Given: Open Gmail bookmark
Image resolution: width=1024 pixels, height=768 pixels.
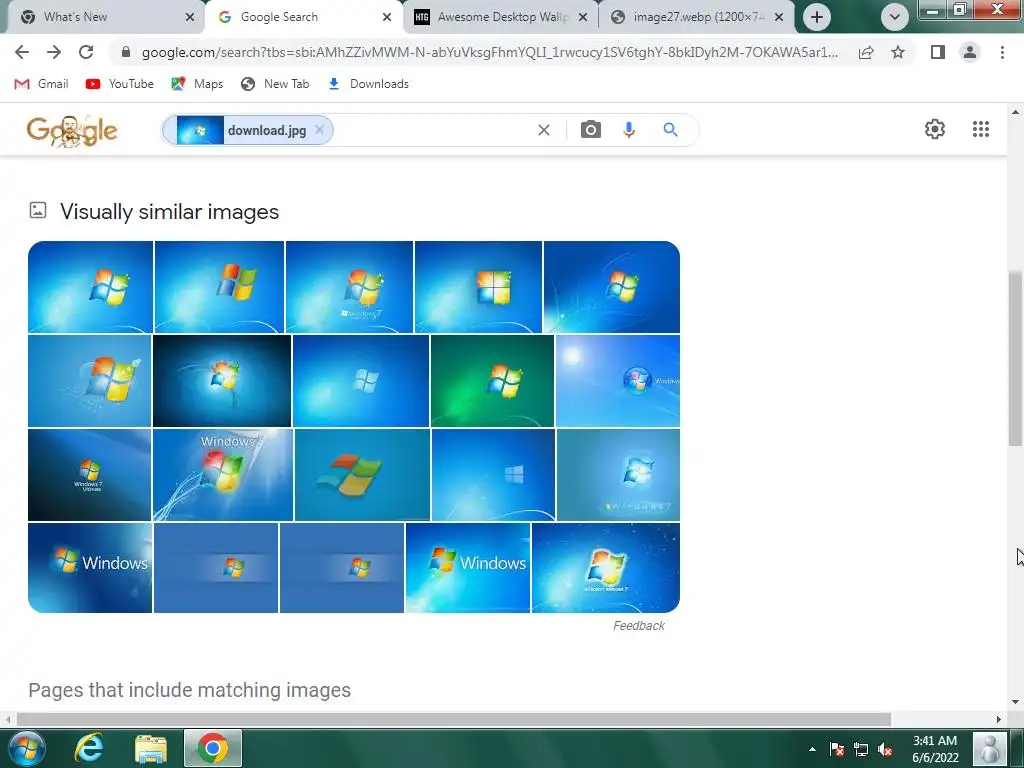Looking at the screenshot, I should coord(41,84).
